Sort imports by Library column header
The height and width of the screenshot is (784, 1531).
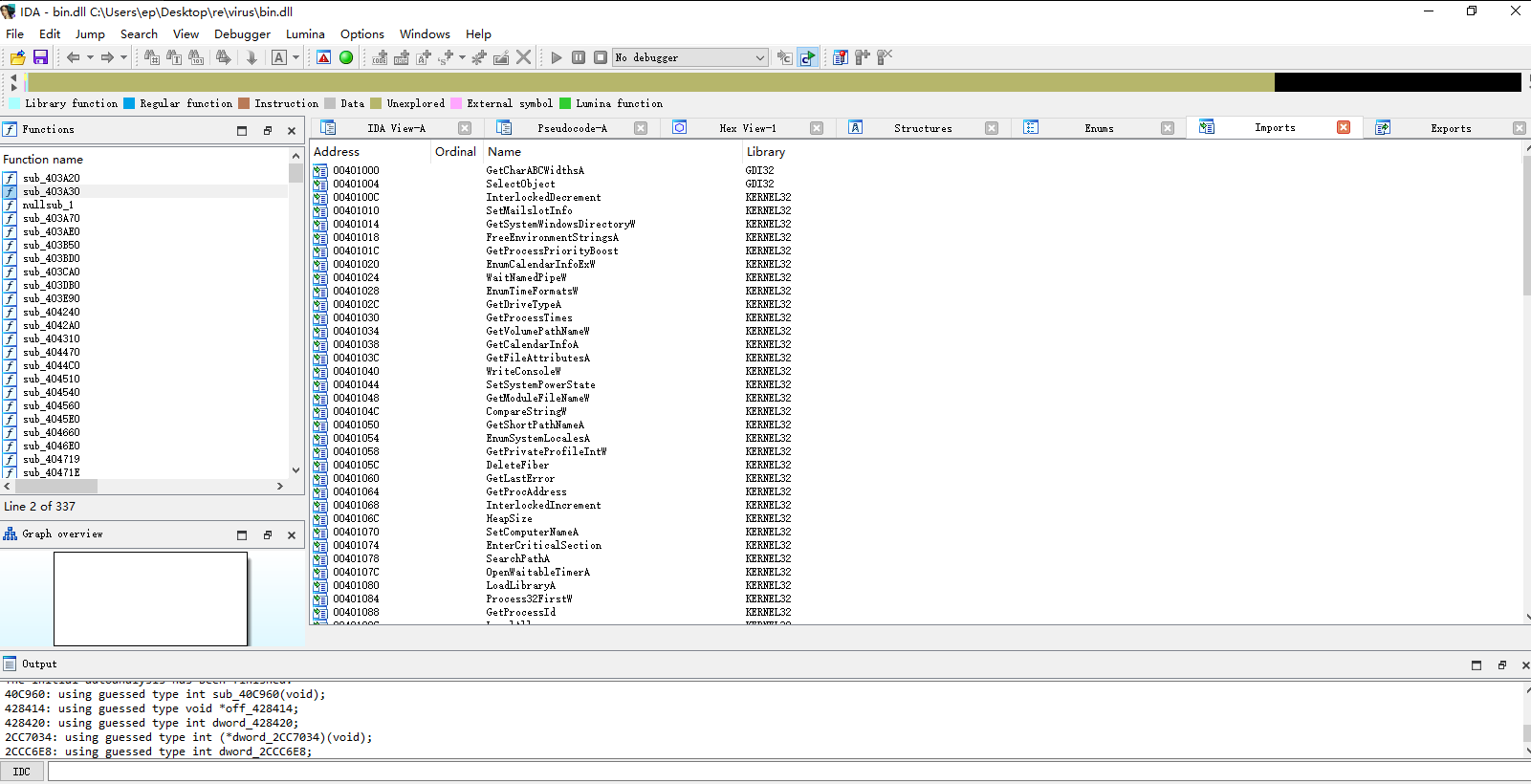click(x=1132, y=151)
